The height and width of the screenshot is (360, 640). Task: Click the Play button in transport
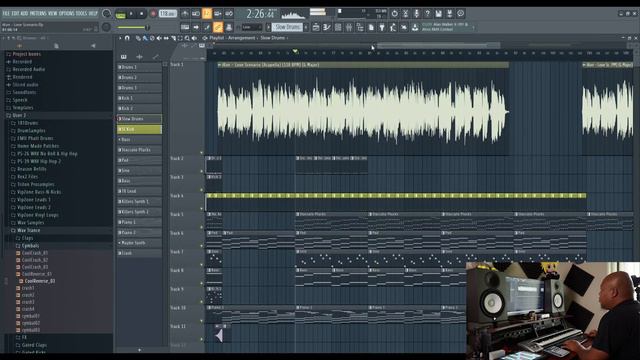[131, 14]
